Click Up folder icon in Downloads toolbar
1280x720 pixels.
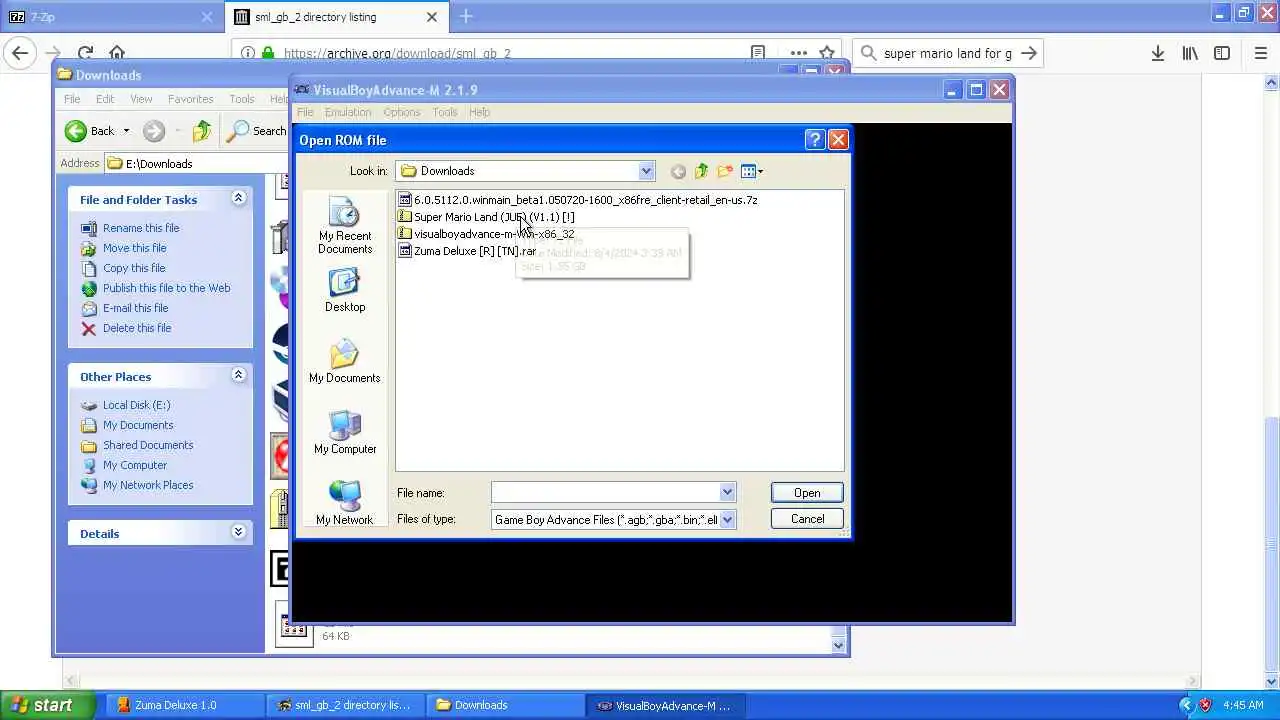202,131
